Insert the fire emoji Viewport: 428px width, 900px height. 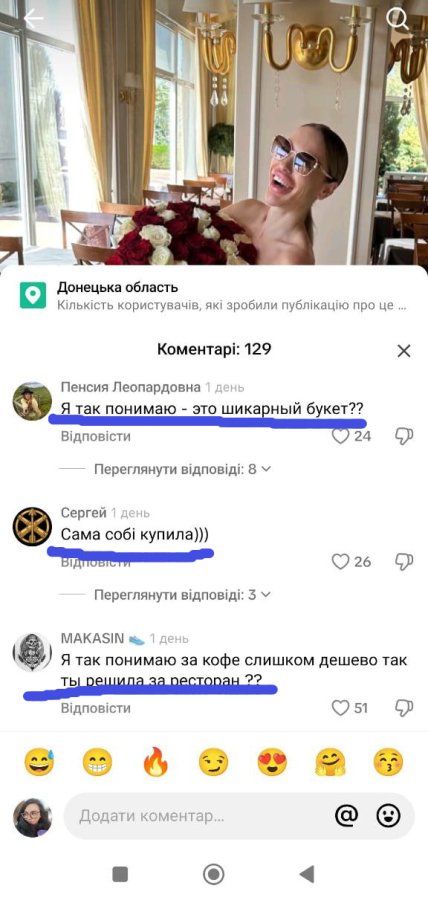pos(156,763)
